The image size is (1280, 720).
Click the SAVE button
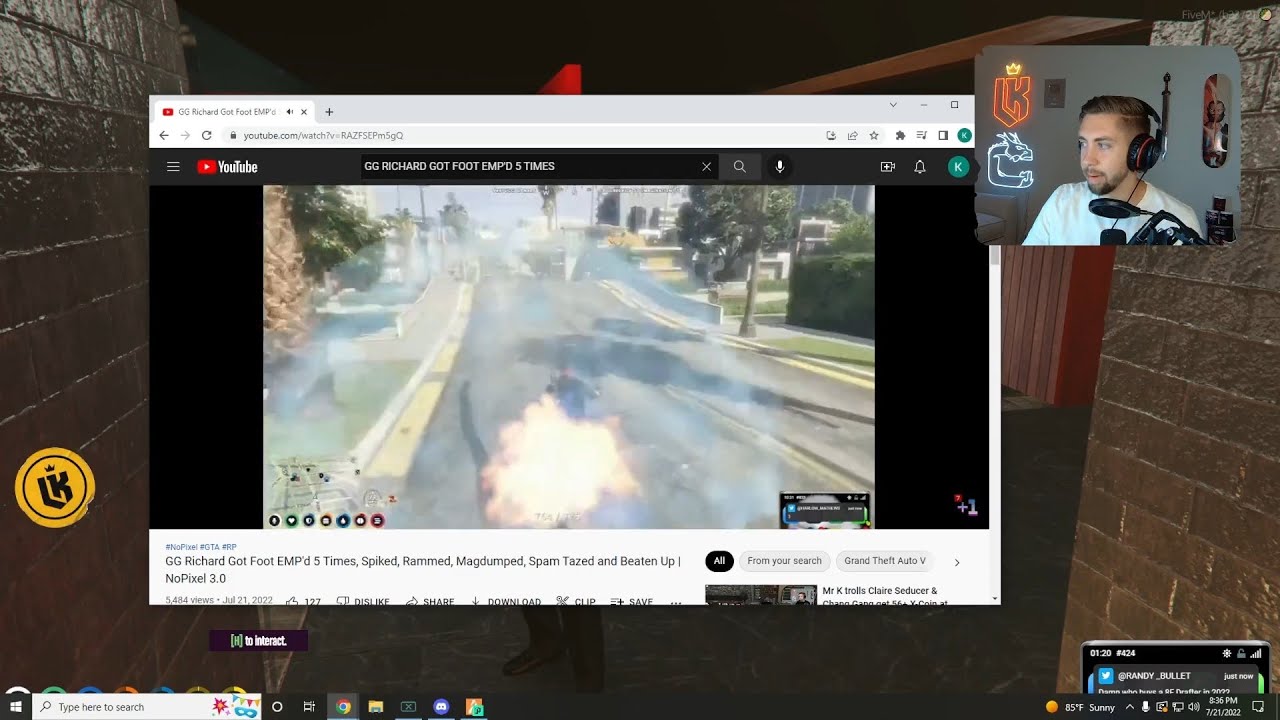tap(632, 602)
